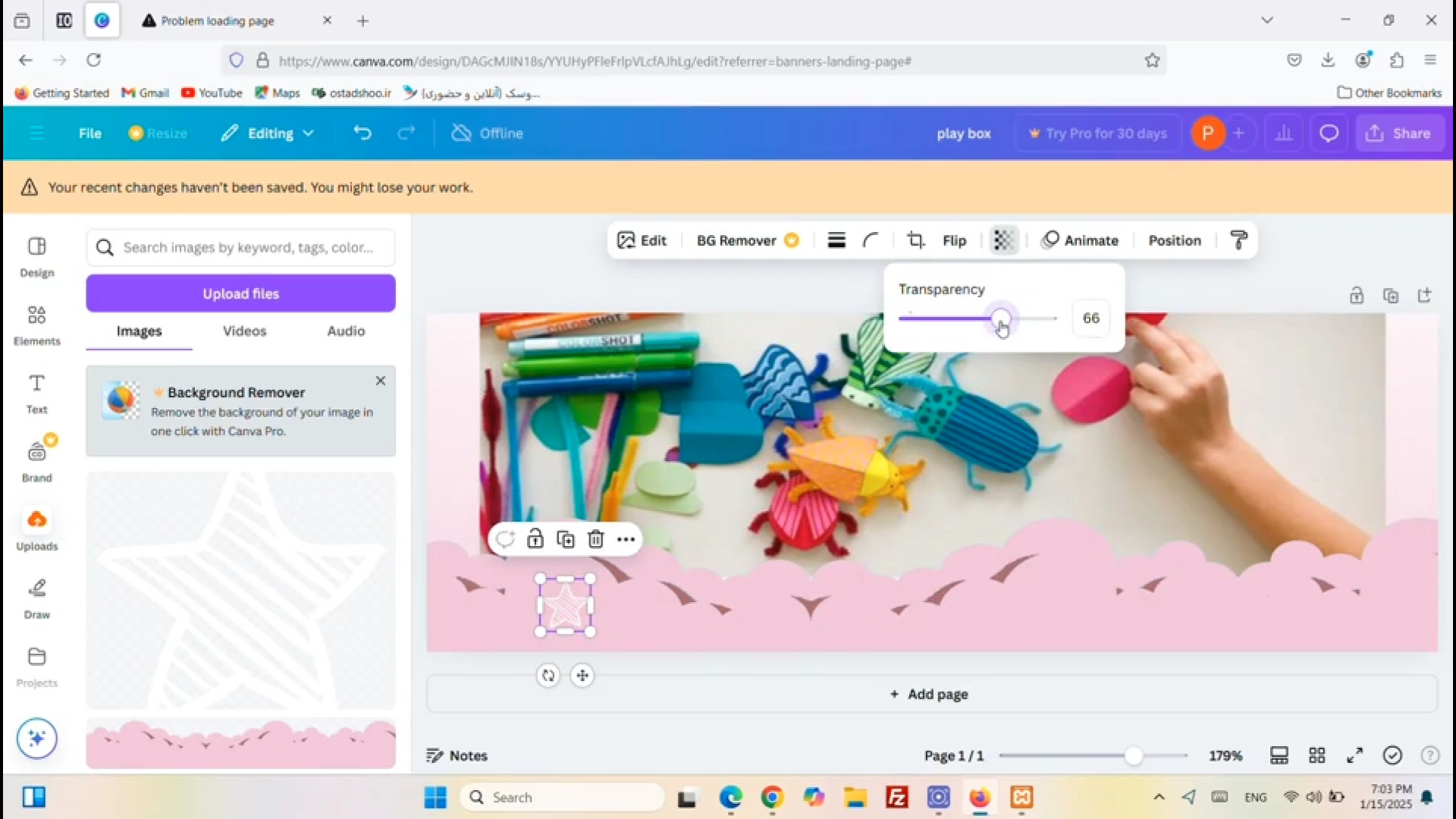The height and width of the screenshot is (819, 1456).
Task: Toggle the page lock icon
Action: click(1357, 296)
